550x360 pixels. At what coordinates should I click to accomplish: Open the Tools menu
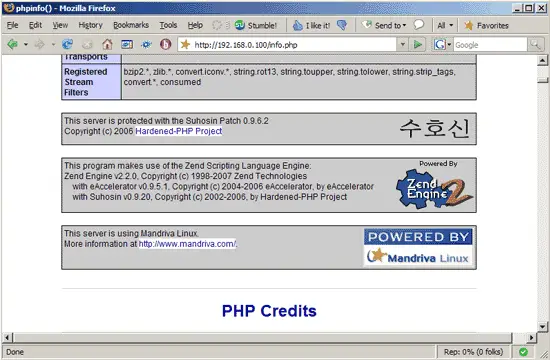pyautogui.click(x=168, y=25)
